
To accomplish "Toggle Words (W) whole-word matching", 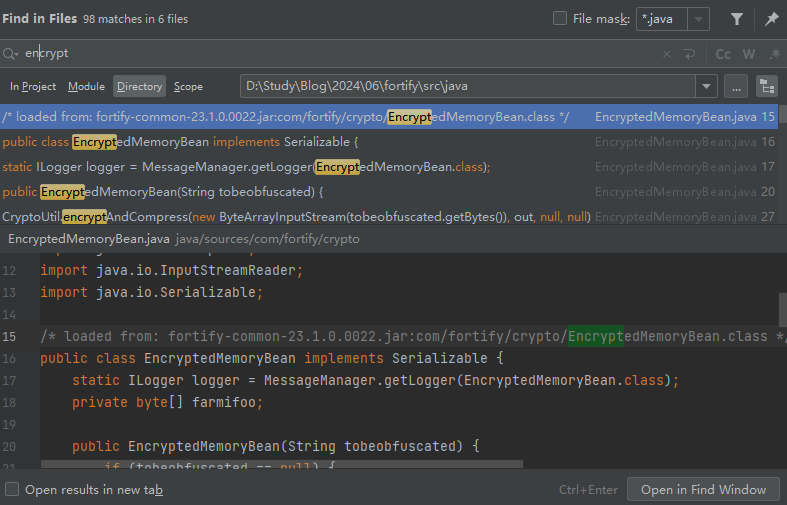I will [749, 54].
